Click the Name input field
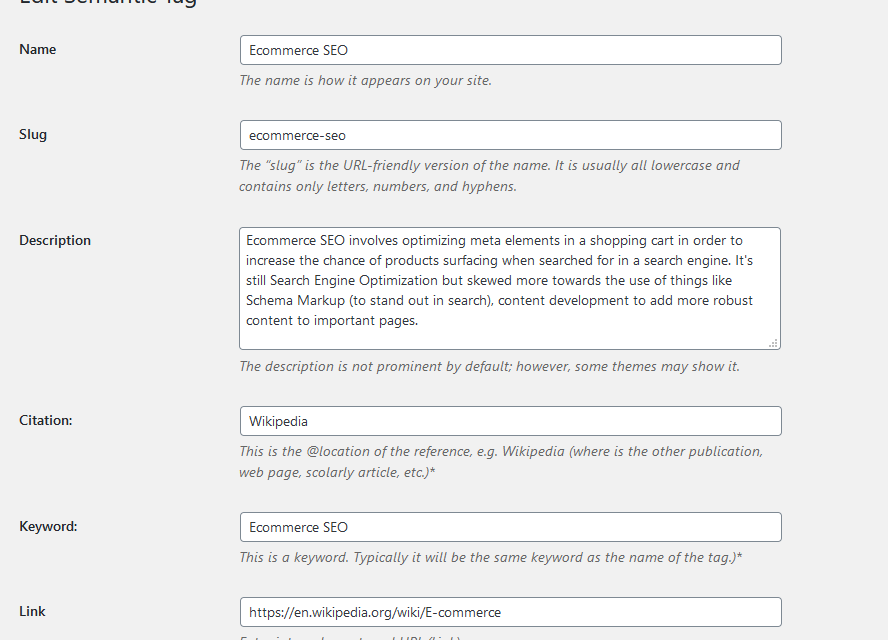 pyautogui.click(x=510, y=50)
